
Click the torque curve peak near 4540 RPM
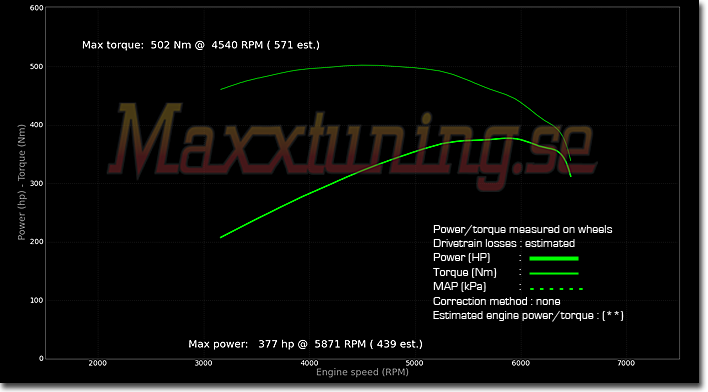[366, 65]
